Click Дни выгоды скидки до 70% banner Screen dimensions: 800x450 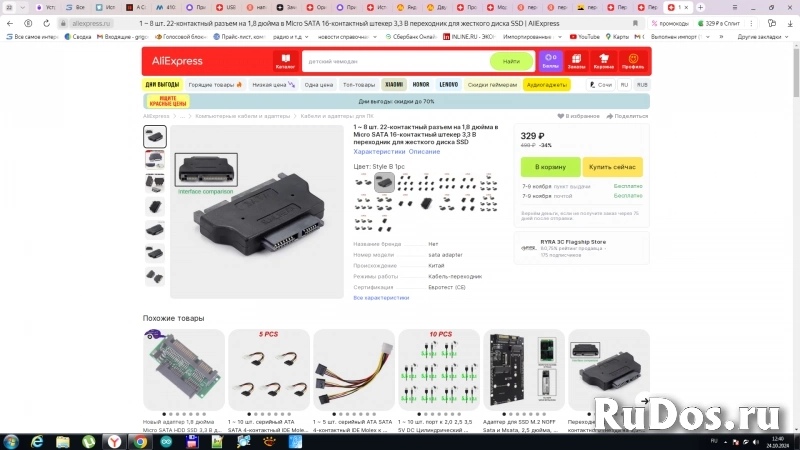396,101
